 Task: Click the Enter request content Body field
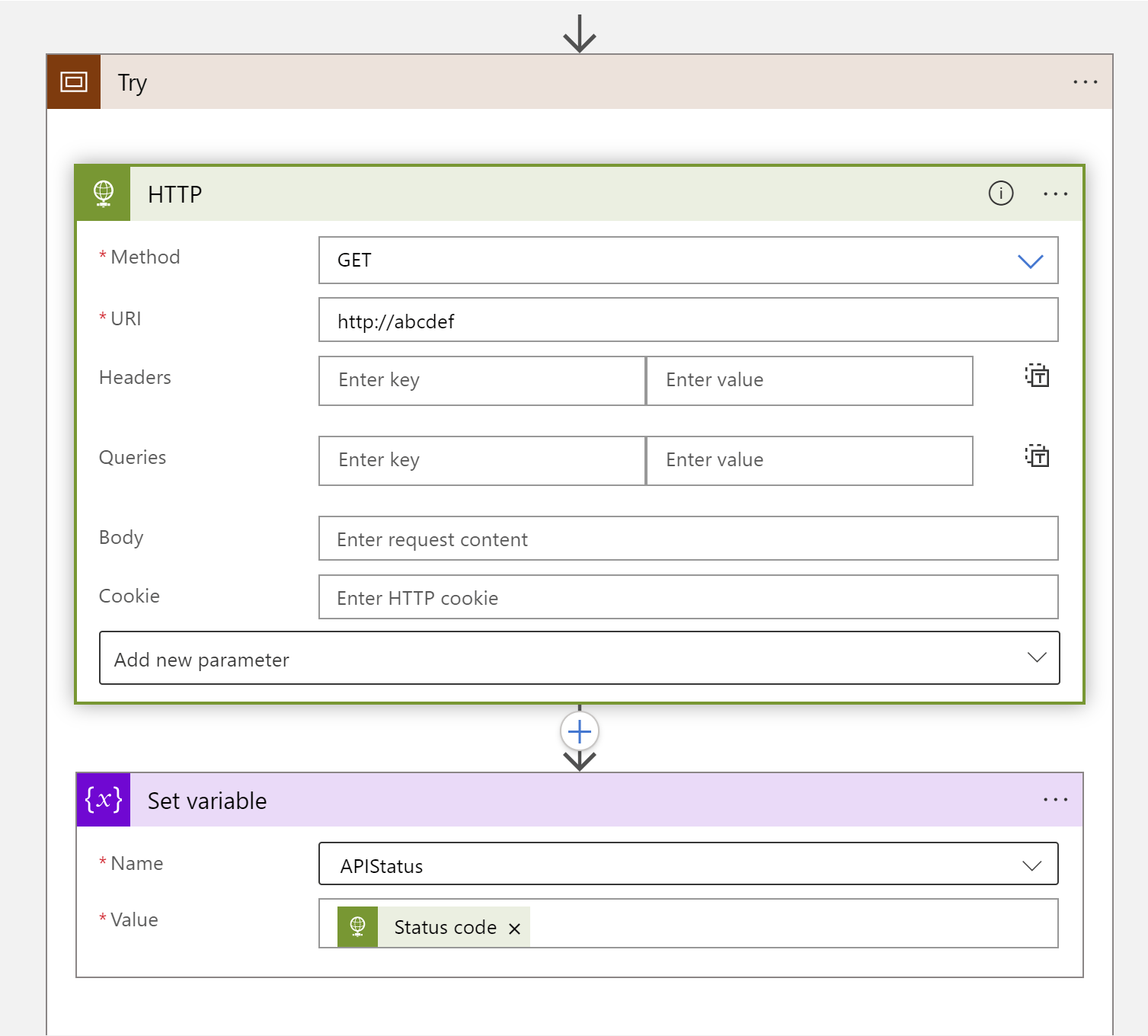click(686, 539)
